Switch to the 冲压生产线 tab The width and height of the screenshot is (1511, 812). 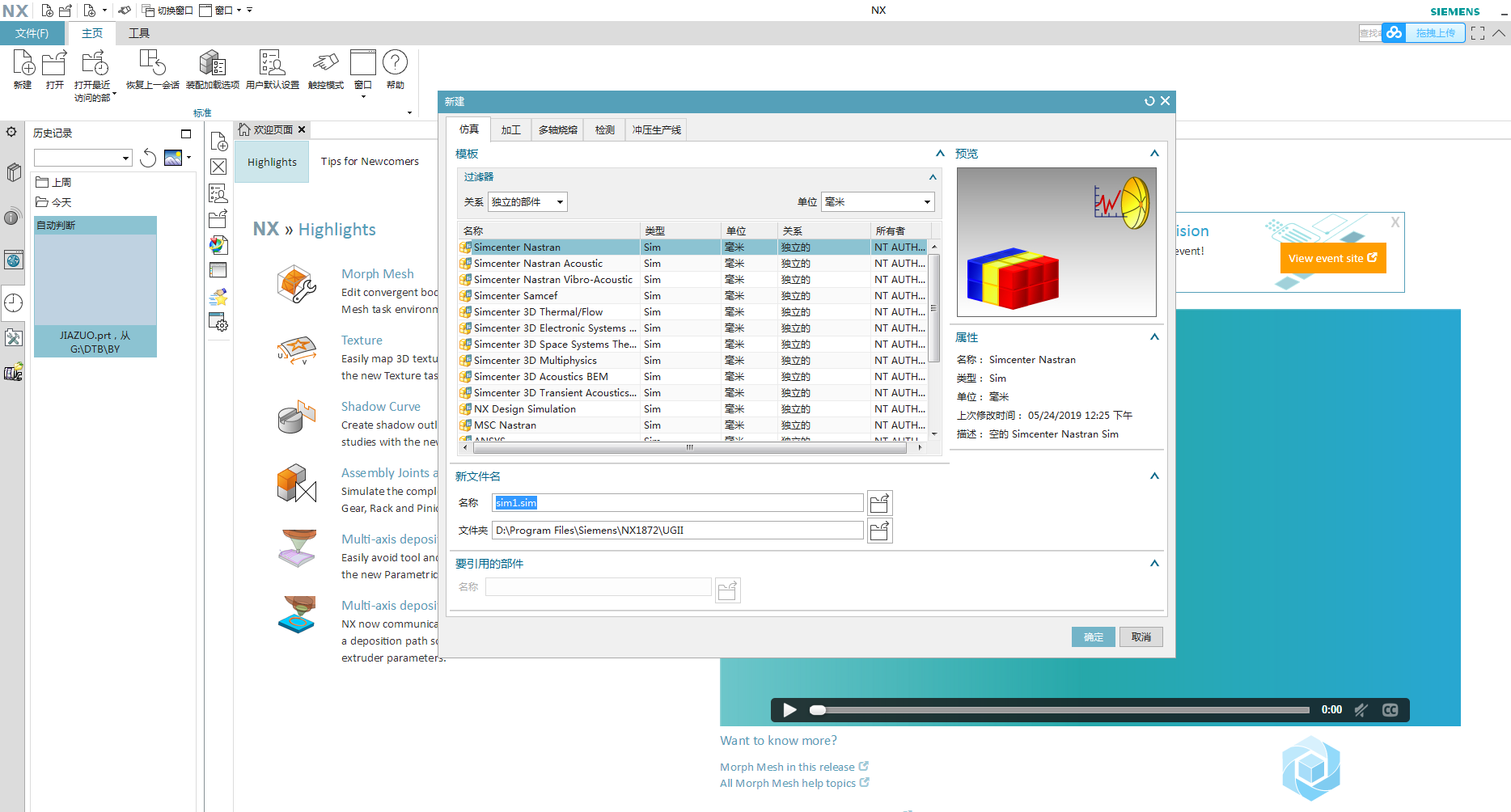(657, 130)
